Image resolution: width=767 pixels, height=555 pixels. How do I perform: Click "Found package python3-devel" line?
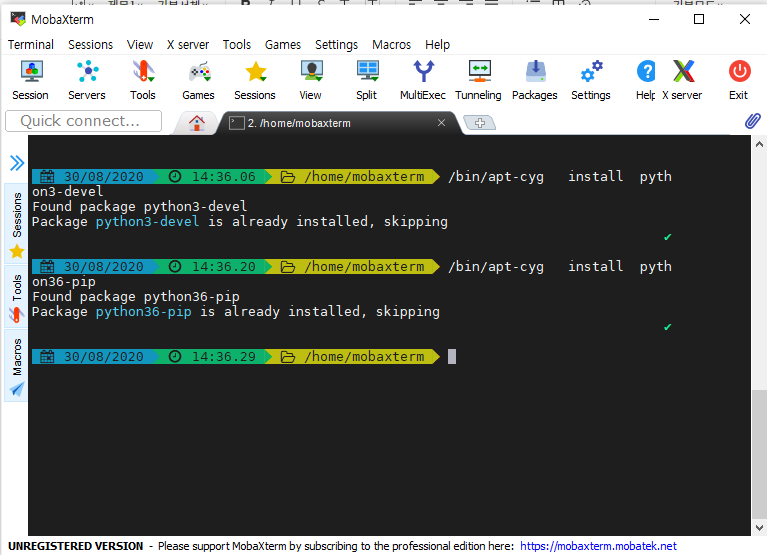coord(139,206)
